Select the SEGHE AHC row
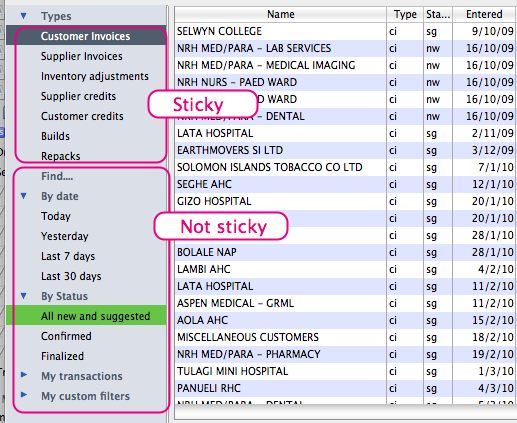Screen dimensions: 517x423 346,184
